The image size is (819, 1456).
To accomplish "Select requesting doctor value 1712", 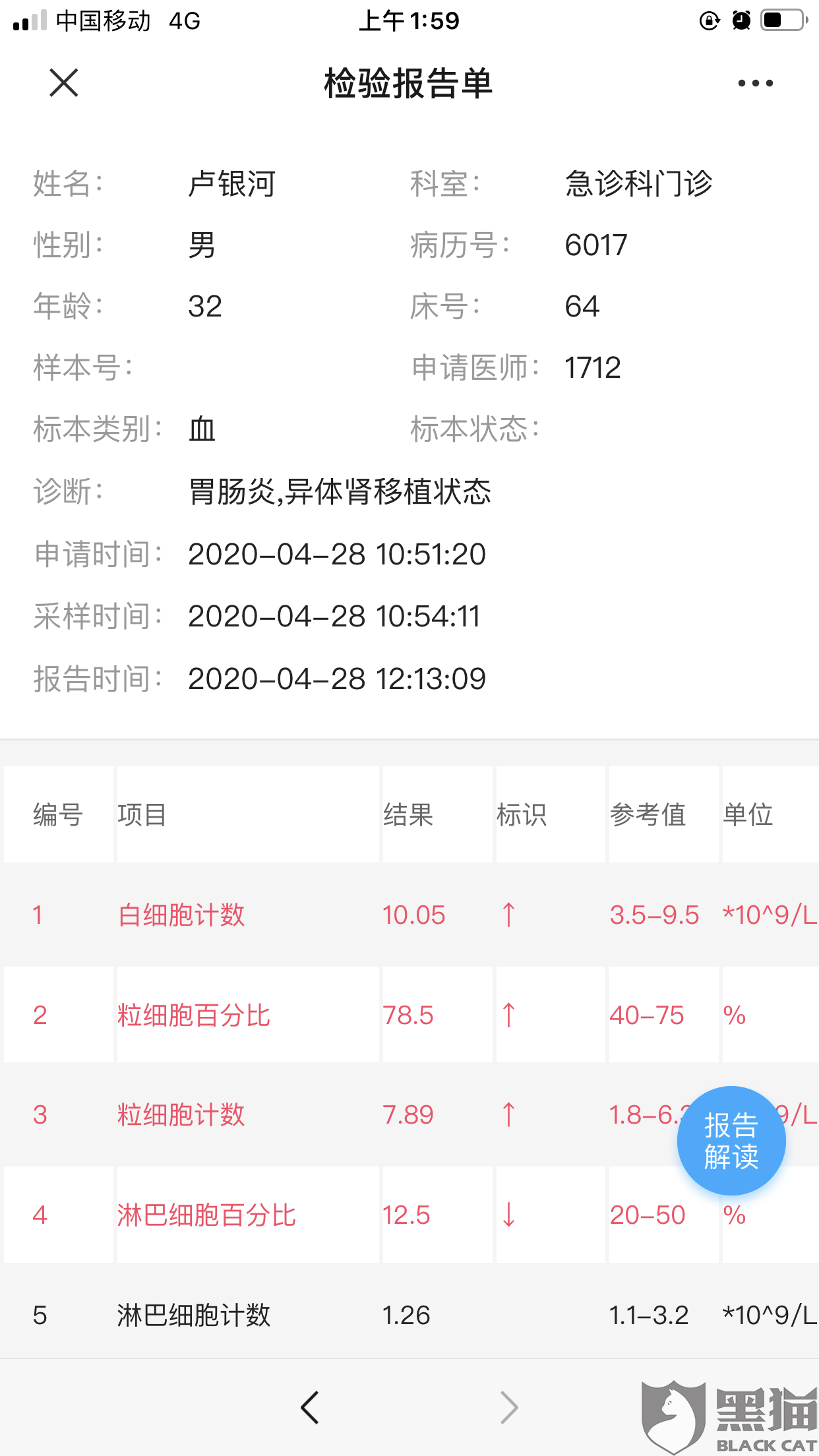I will coord(593,368).
